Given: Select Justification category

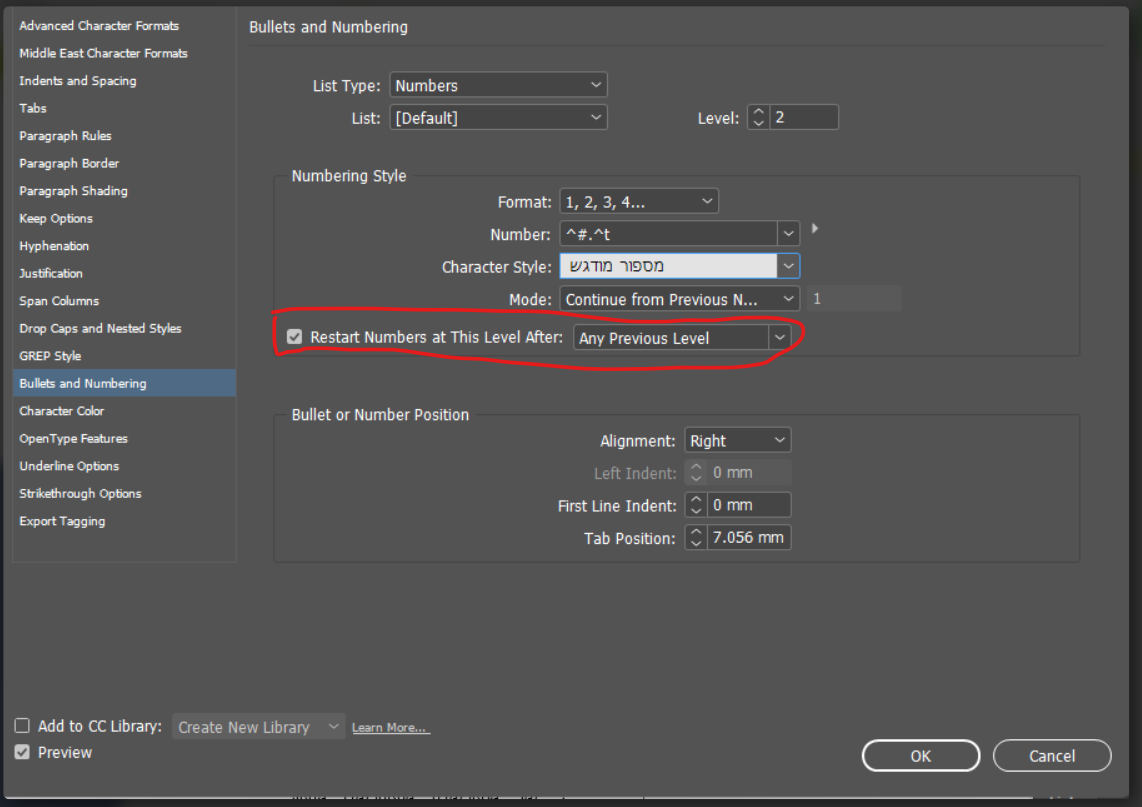Looking at the screenshot, I should click(51, 274).
